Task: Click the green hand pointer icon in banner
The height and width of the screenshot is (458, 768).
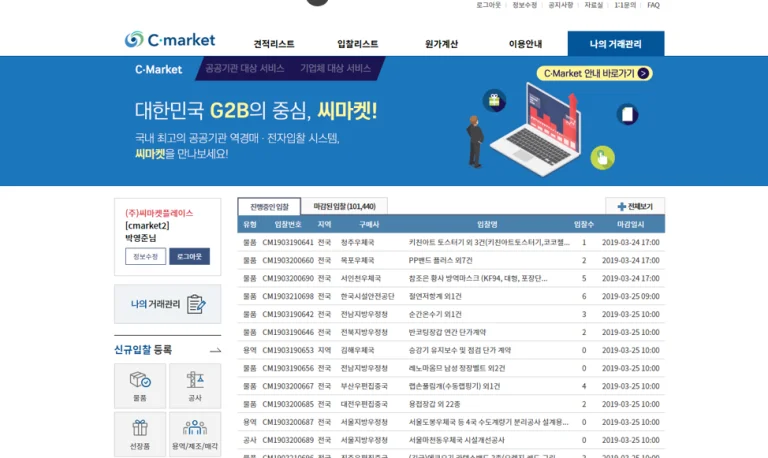Action: pyautogui.click(x=602, y=158)
